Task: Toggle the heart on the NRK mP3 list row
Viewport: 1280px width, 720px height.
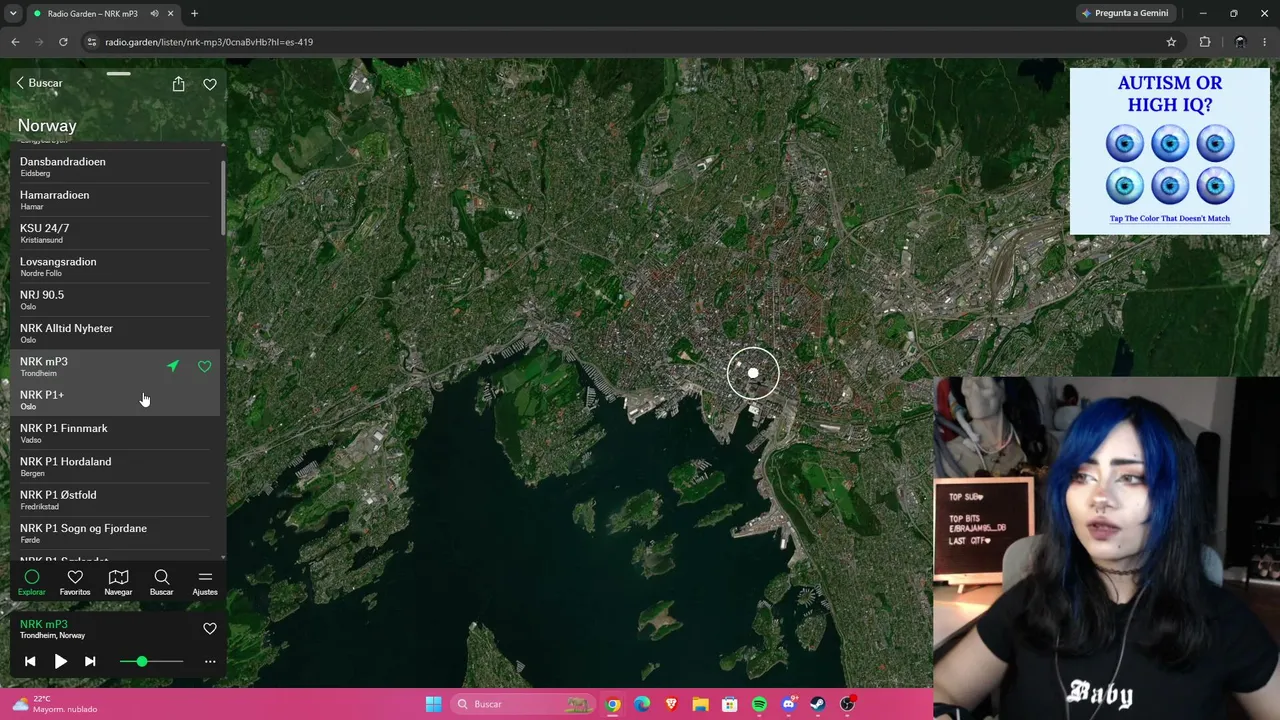Action: pos(205,367)
